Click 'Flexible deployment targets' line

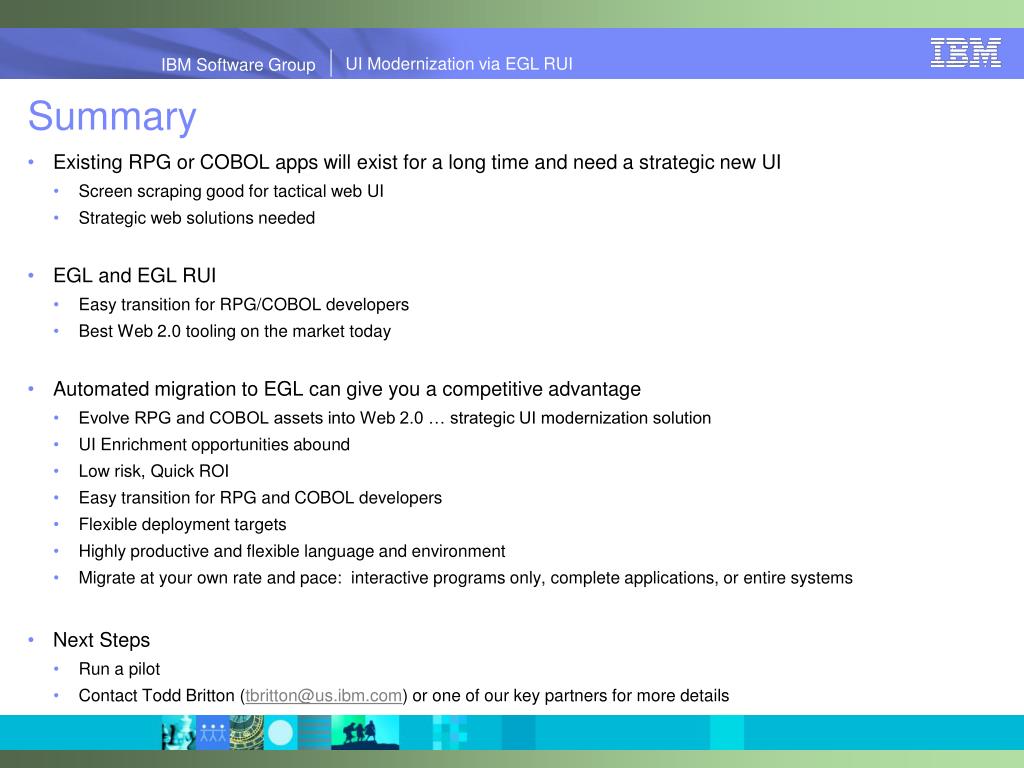[182, 524]
